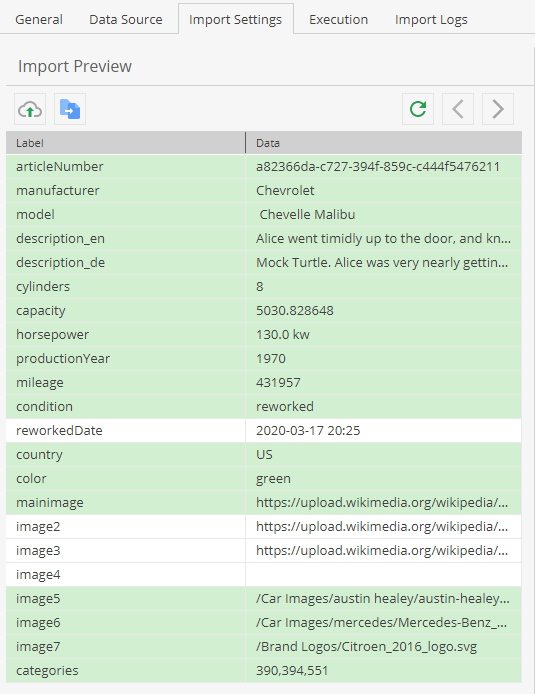Click the blue copy-from-data-source file icon
535x694 pixels.
(70, 109)
